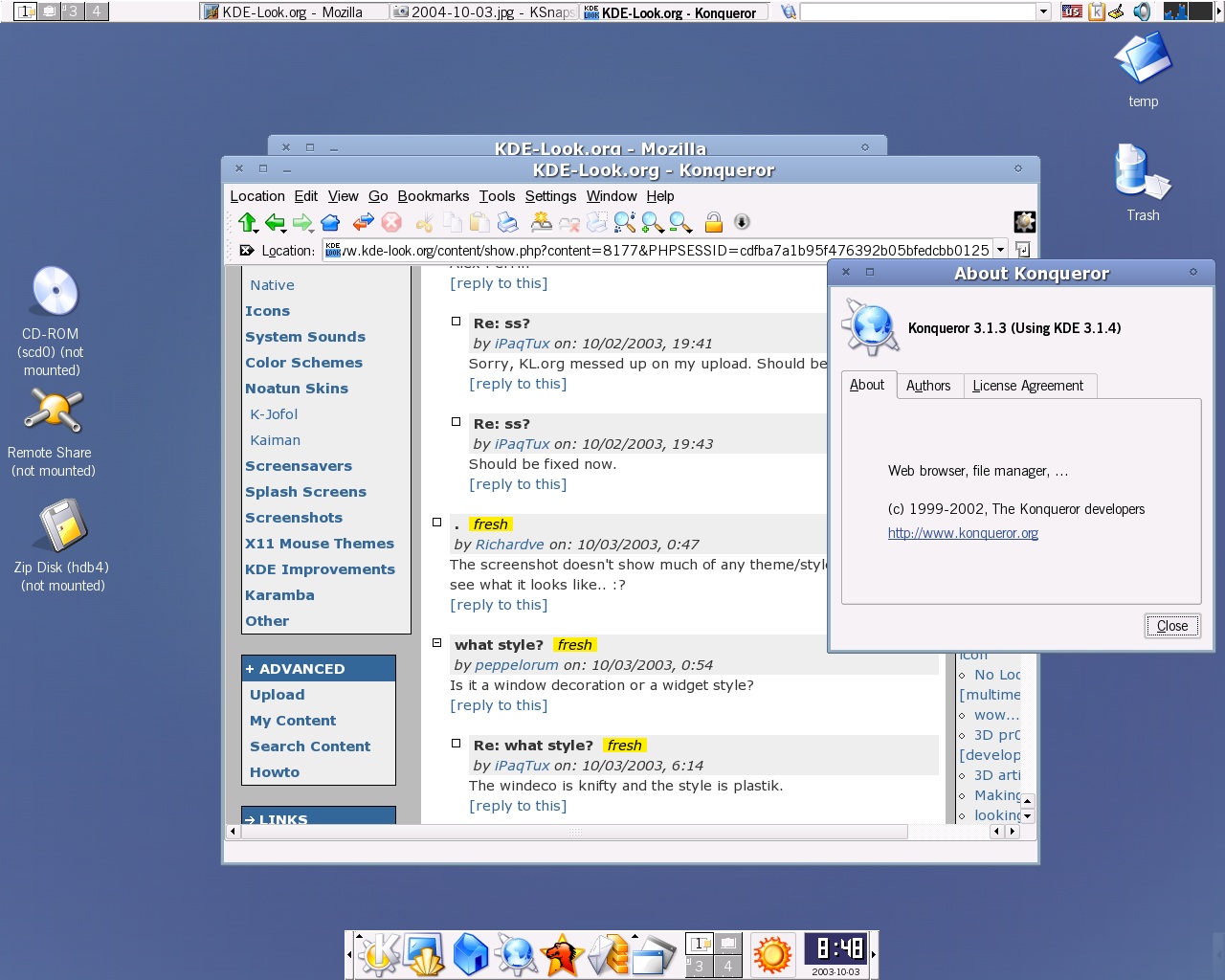
Task: Click the animated gear logo in Konqueror
Action: pyautogui.click(x=1024, y=222)
